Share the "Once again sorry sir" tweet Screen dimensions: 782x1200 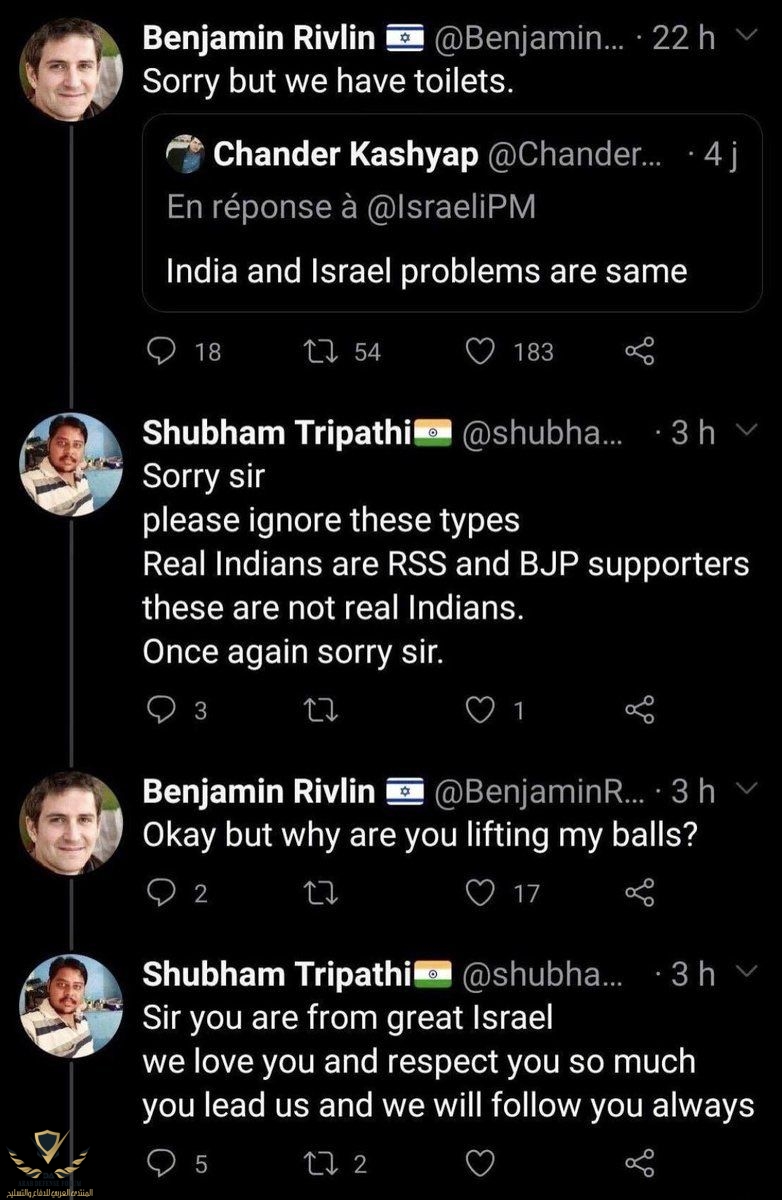pyautogui.click(x=640, y=710)
